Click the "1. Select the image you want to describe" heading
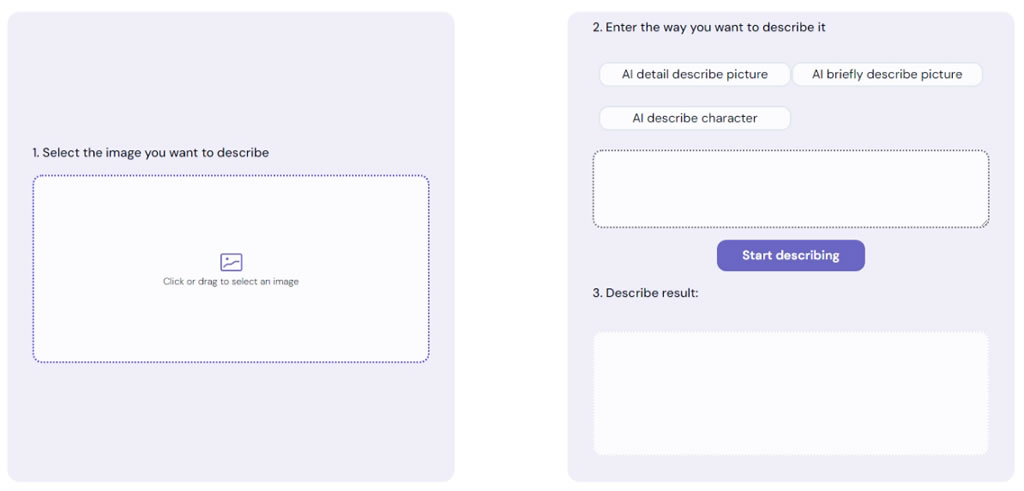The height and width of the screenshot is (491, 1024). [x=151, y=153]
